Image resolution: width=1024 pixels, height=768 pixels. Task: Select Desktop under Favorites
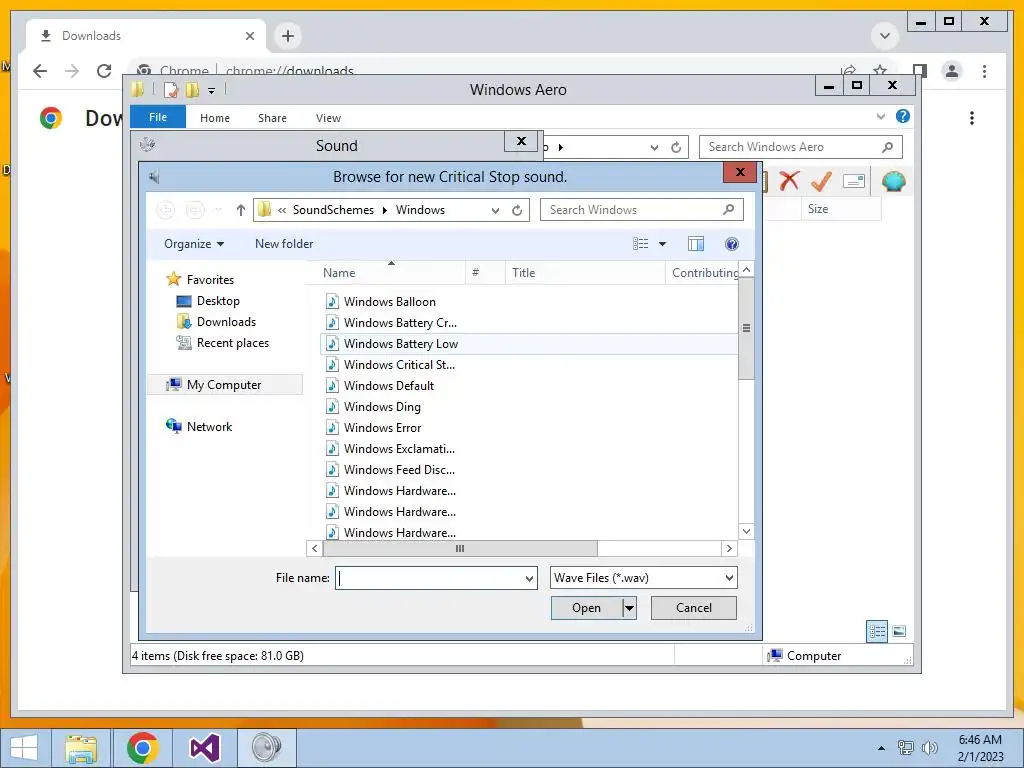[208, 301]
